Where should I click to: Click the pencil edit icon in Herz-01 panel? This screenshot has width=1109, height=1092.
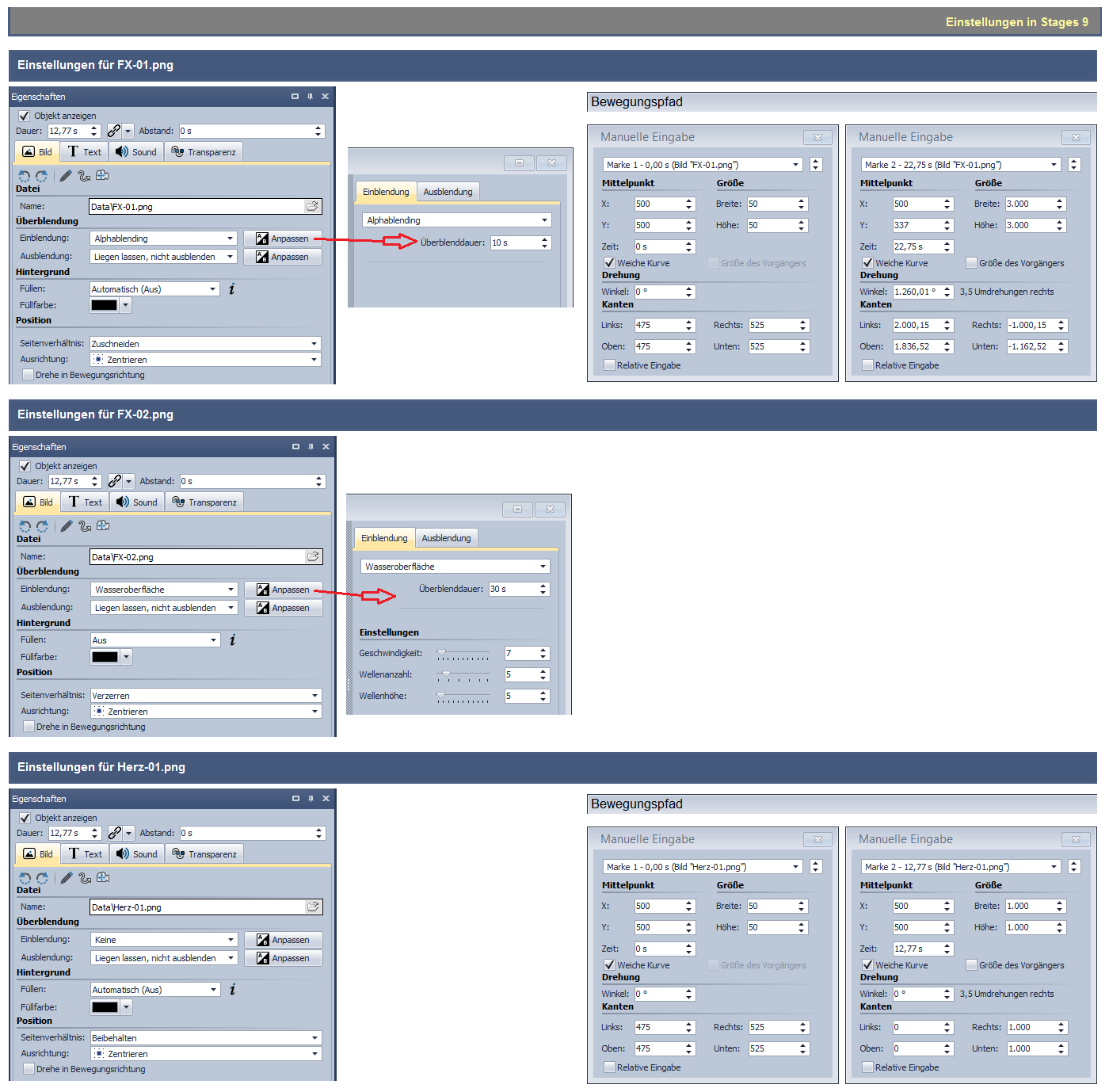67,878
